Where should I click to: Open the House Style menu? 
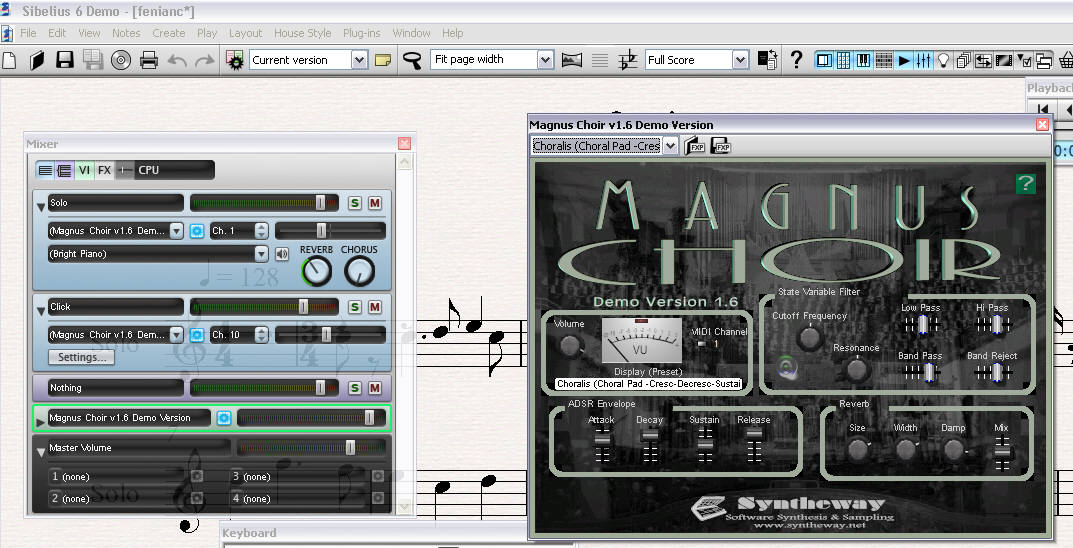(x=302, y=33)
